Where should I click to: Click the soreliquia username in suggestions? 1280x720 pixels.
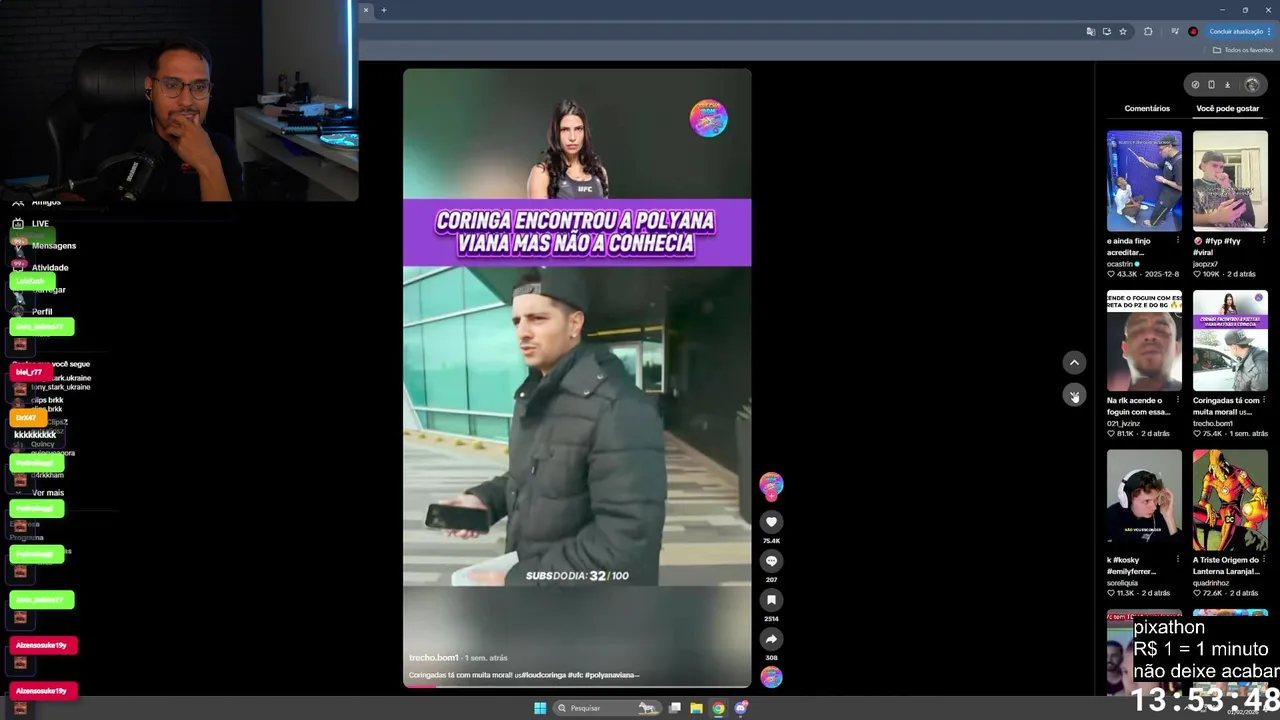(x=1123, y=583)
